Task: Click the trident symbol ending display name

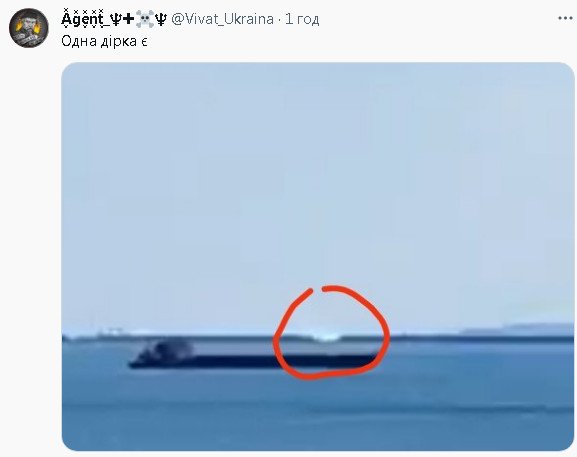Action: [x=161, y=19]
